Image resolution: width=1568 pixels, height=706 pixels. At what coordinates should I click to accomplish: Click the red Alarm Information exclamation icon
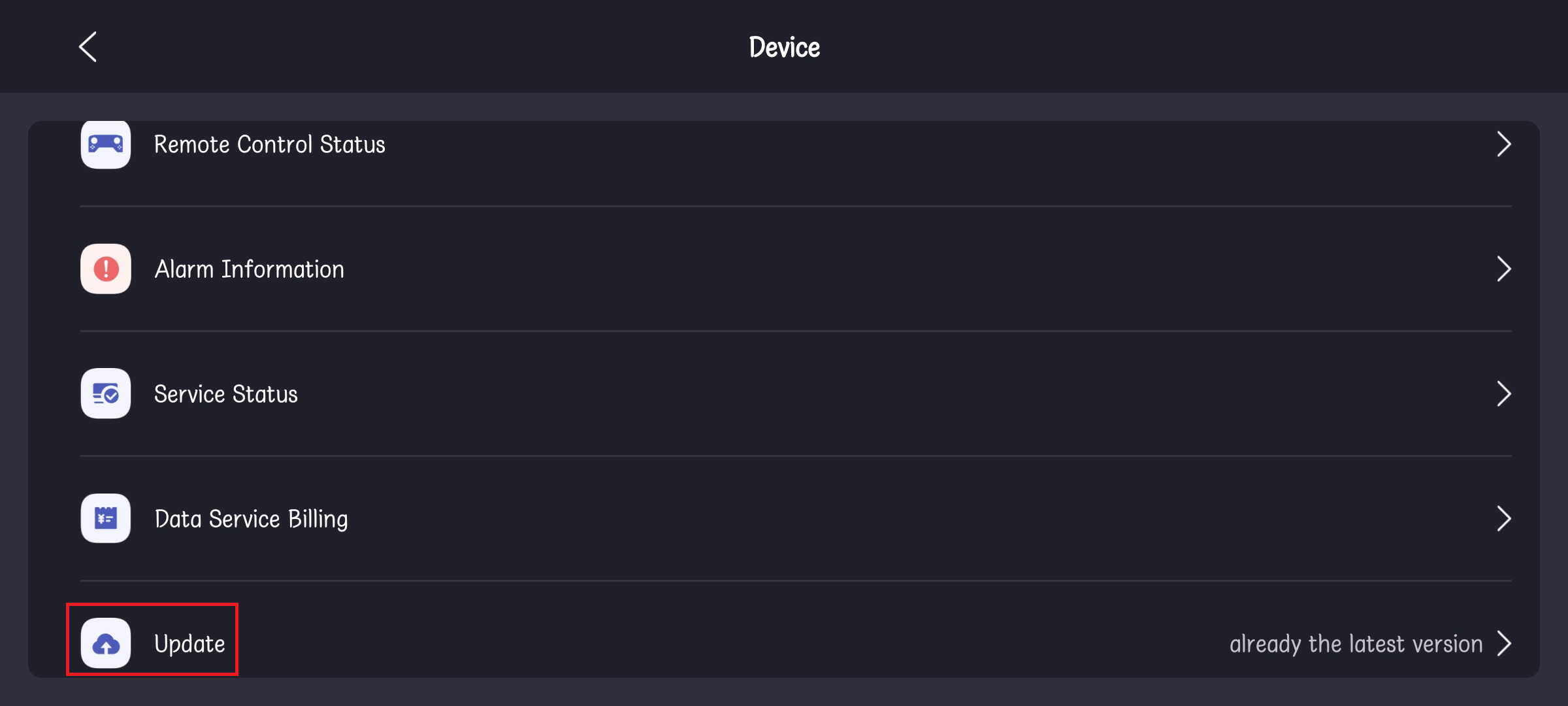(106, 269)
